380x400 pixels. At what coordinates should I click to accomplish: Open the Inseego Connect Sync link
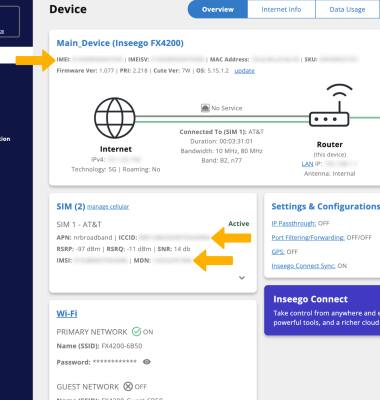click(x=303, y=266)
